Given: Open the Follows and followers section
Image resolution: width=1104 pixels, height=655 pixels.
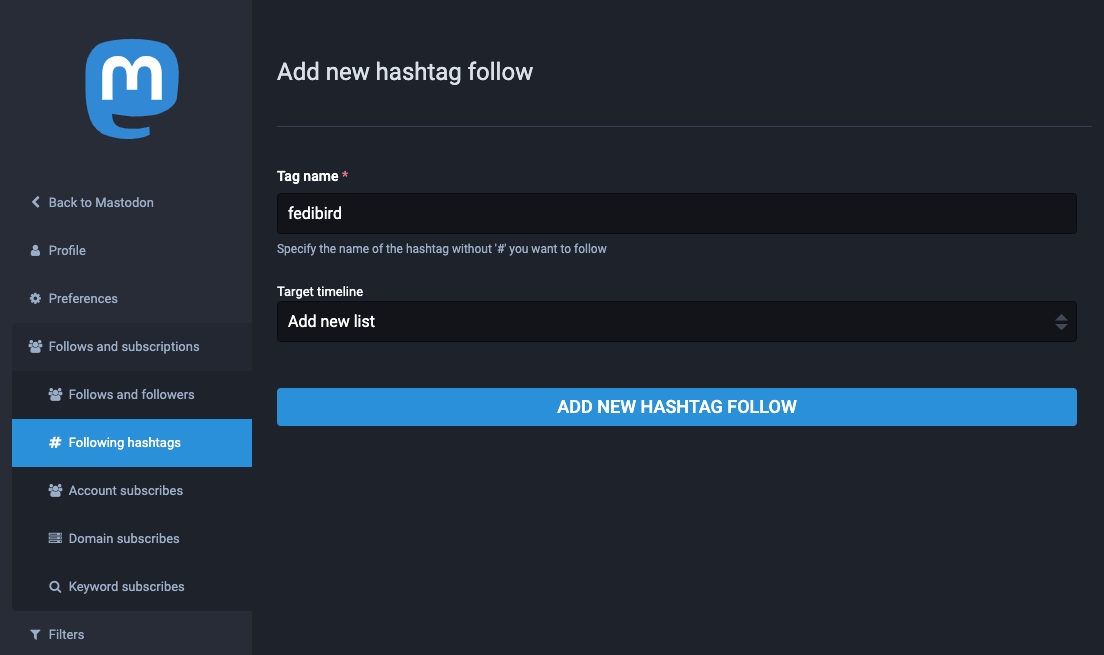Looking at the screenshot, I should [x=131, y=394].
